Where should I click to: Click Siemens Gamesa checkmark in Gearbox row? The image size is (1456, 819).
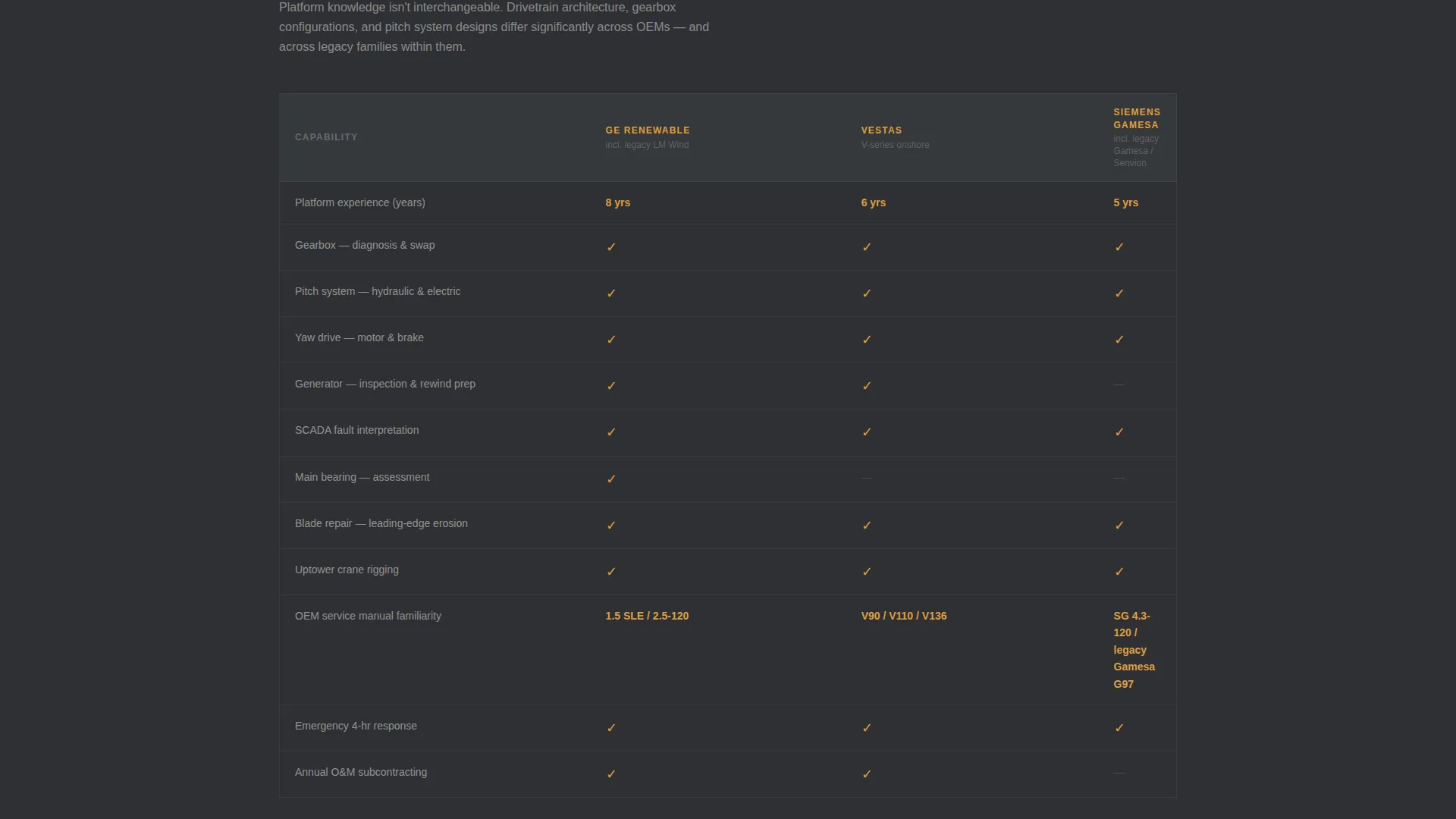click(x=1119, y=247)
